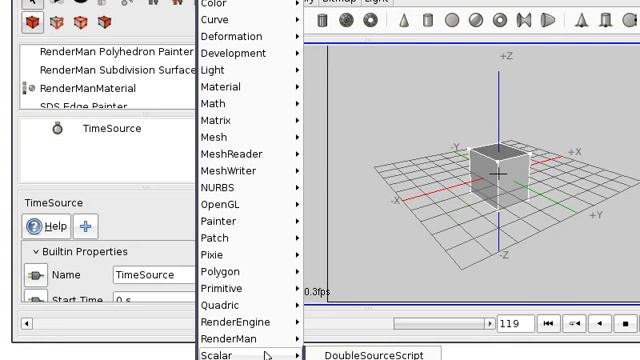
Task: Collapse the Builtin Properties section
Action: tap(36, 251)
